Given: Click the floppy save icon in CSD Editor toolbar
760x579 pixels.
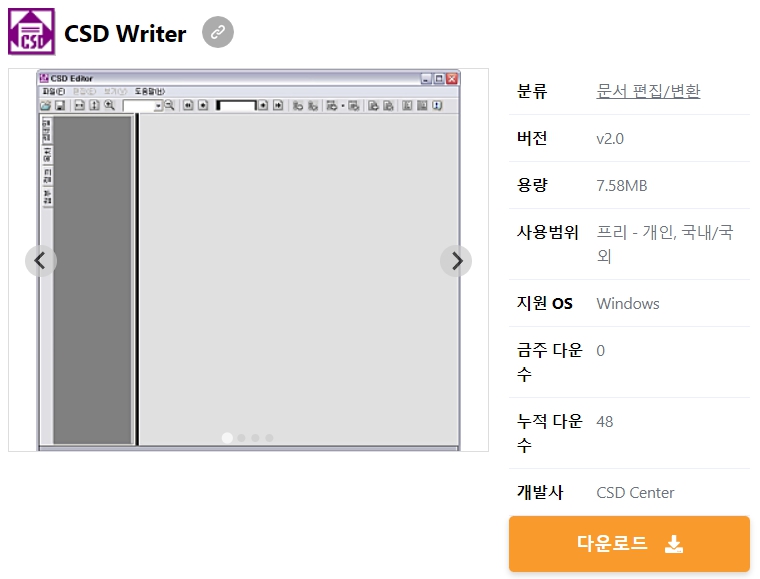Looking at the screenshot, I should [60, 106].
